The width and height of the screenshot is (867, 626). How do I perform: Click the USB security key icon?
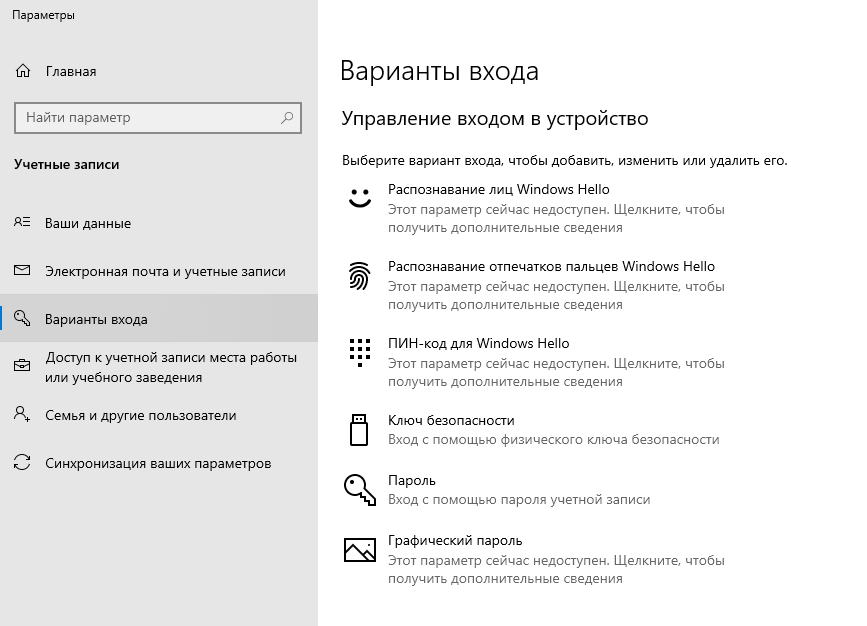(359, 430)
